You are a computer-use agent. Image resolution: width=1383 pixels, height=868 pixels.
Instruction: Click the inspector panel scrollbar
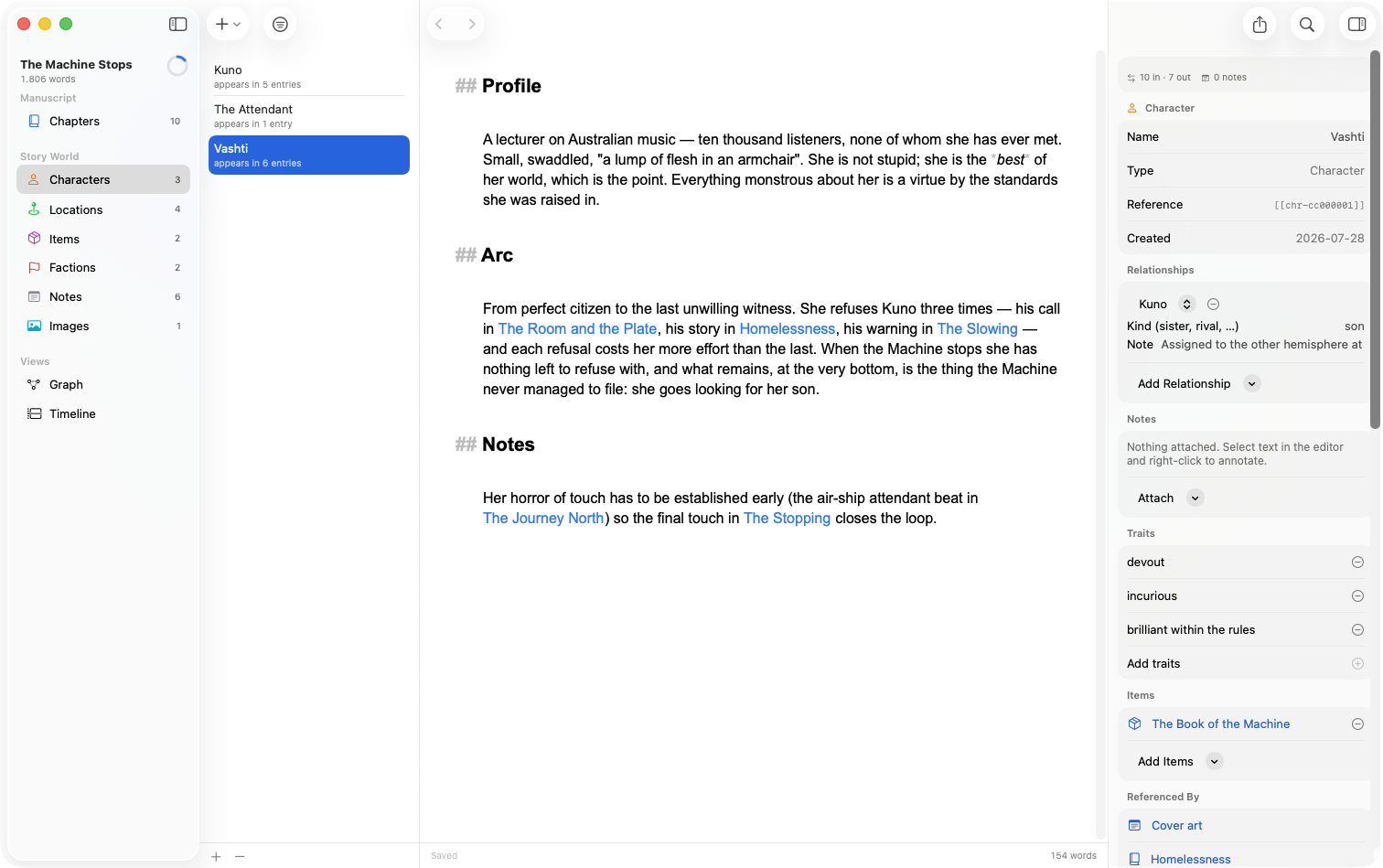[1375, 240]
